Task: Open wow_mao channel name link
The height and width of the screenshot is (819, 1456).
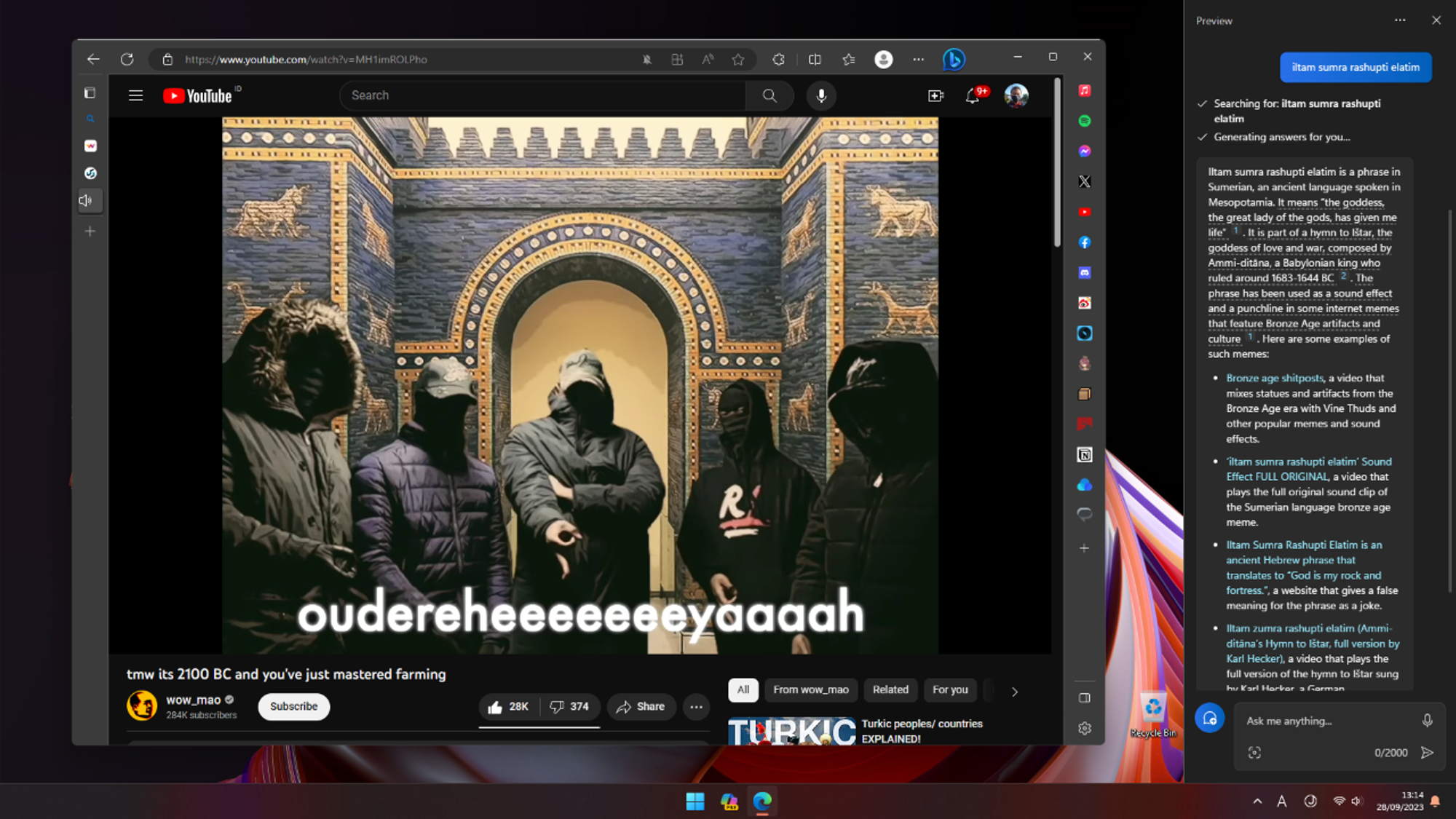Action: [x=193, y=700]
